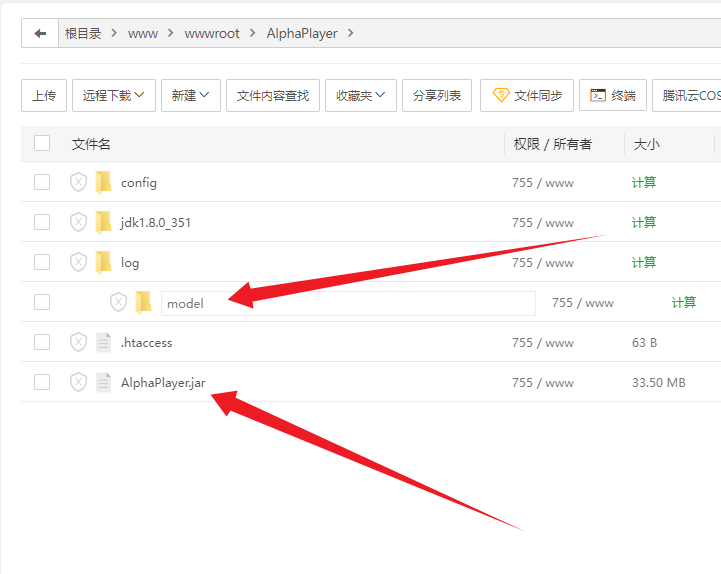Toggle the select-all checkbox in header

pyautogui.click(x=42, y=143)
